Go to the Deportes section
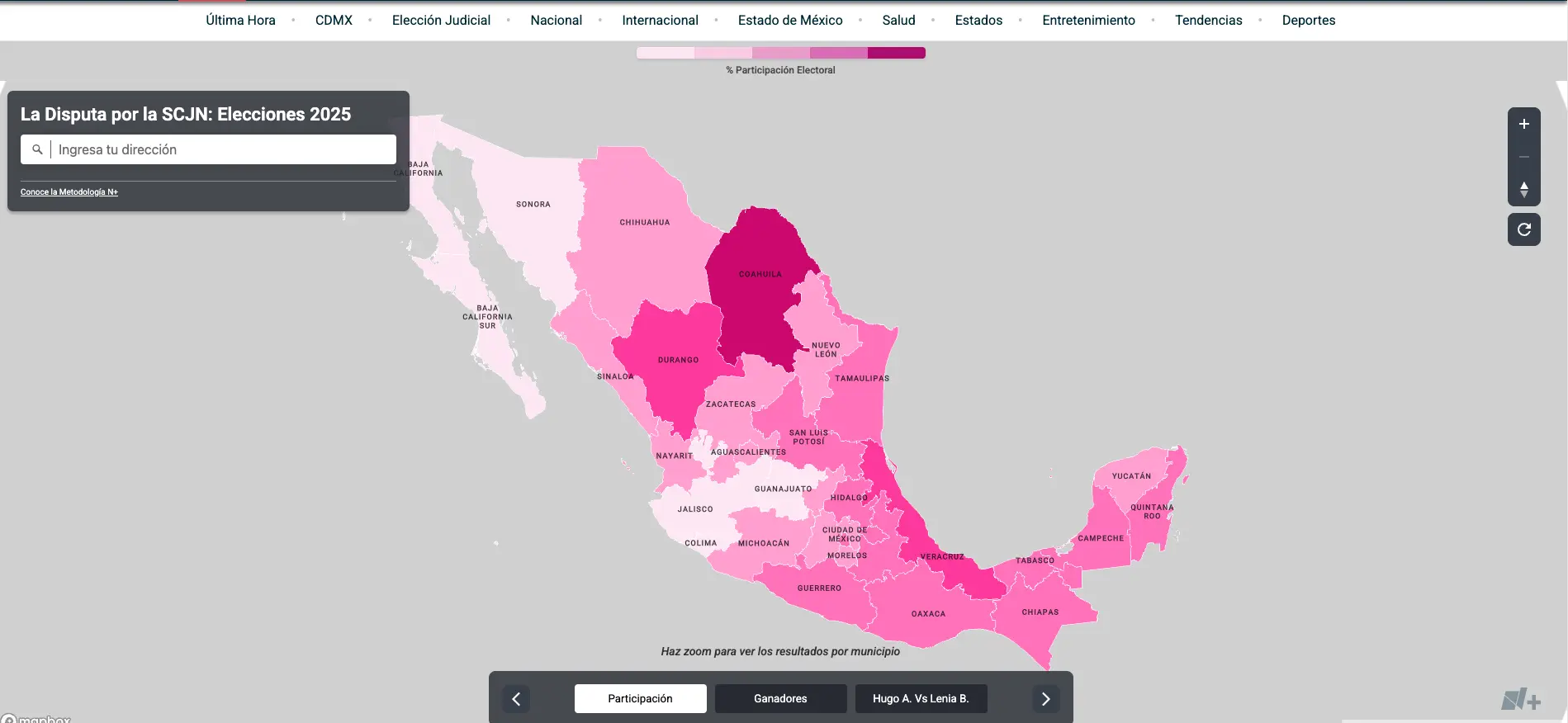1568x723 pixels. tap(1308, 20)
